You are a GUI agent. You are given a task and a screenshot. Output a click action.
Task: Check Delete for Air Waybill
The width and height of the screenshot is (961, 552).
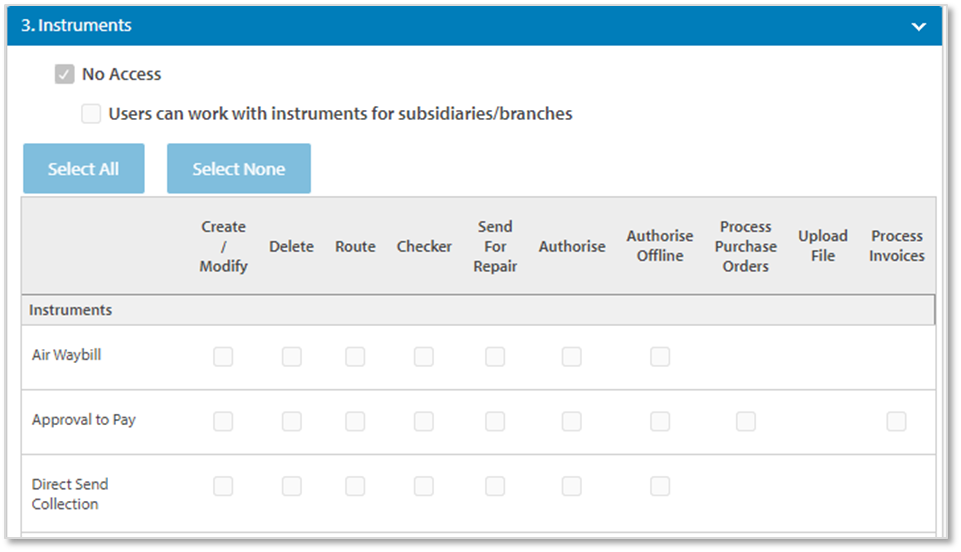(x=291, y=357)
